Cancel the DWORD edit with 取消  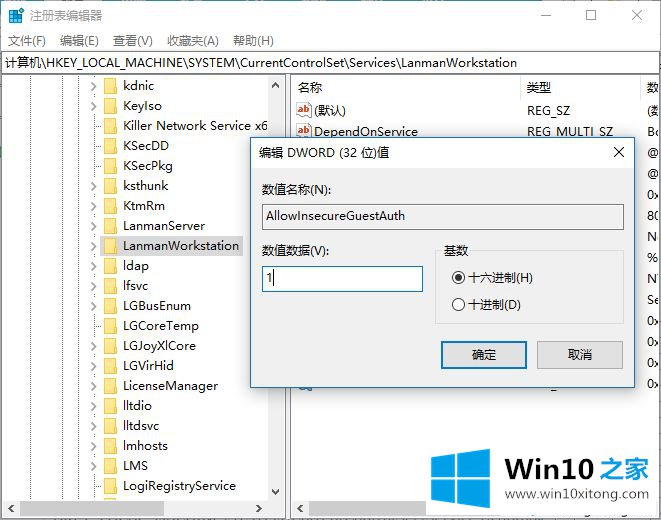point(580,355)
